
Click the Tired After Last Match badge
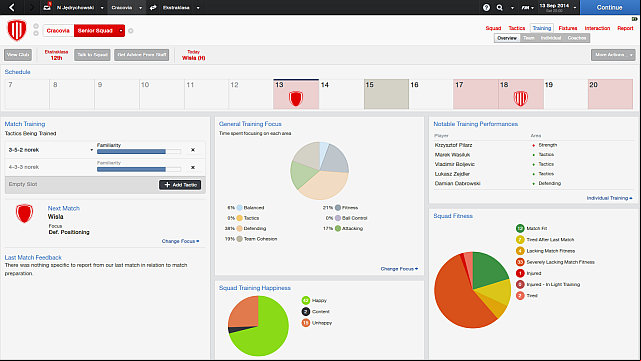520,240
